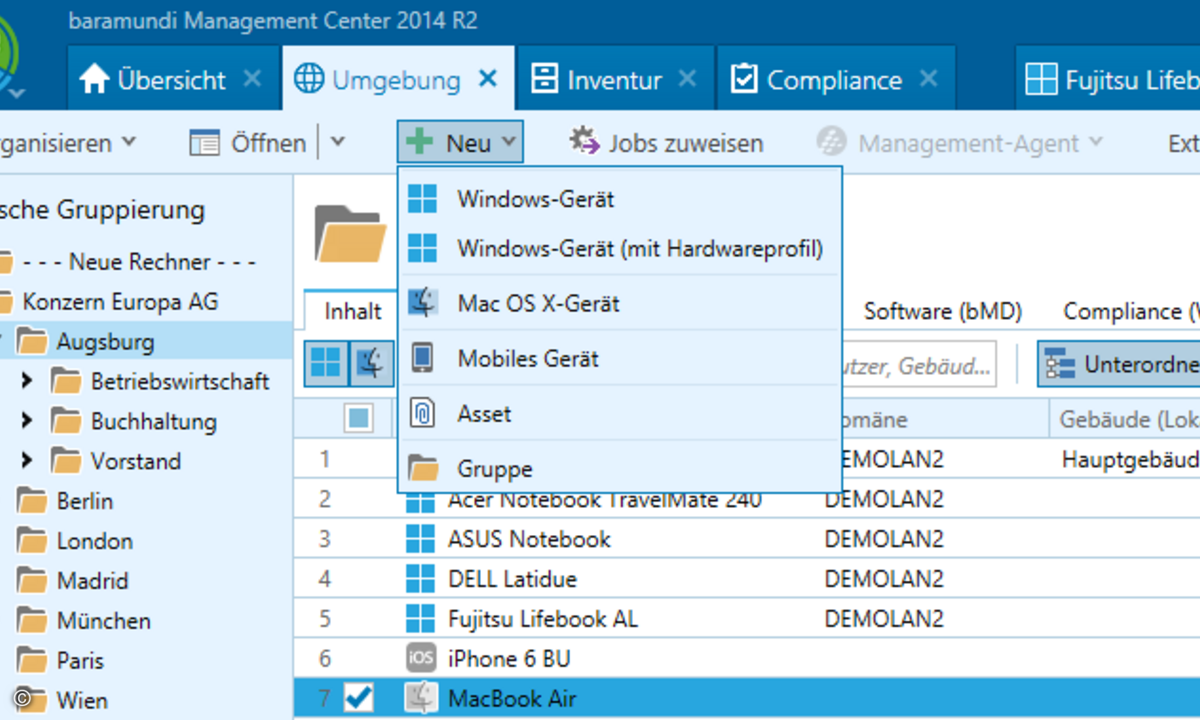Viewport: 1200px width, 720px height.
Task: Click the Öffnen toolbar button
Action: [x=248, y=143]
